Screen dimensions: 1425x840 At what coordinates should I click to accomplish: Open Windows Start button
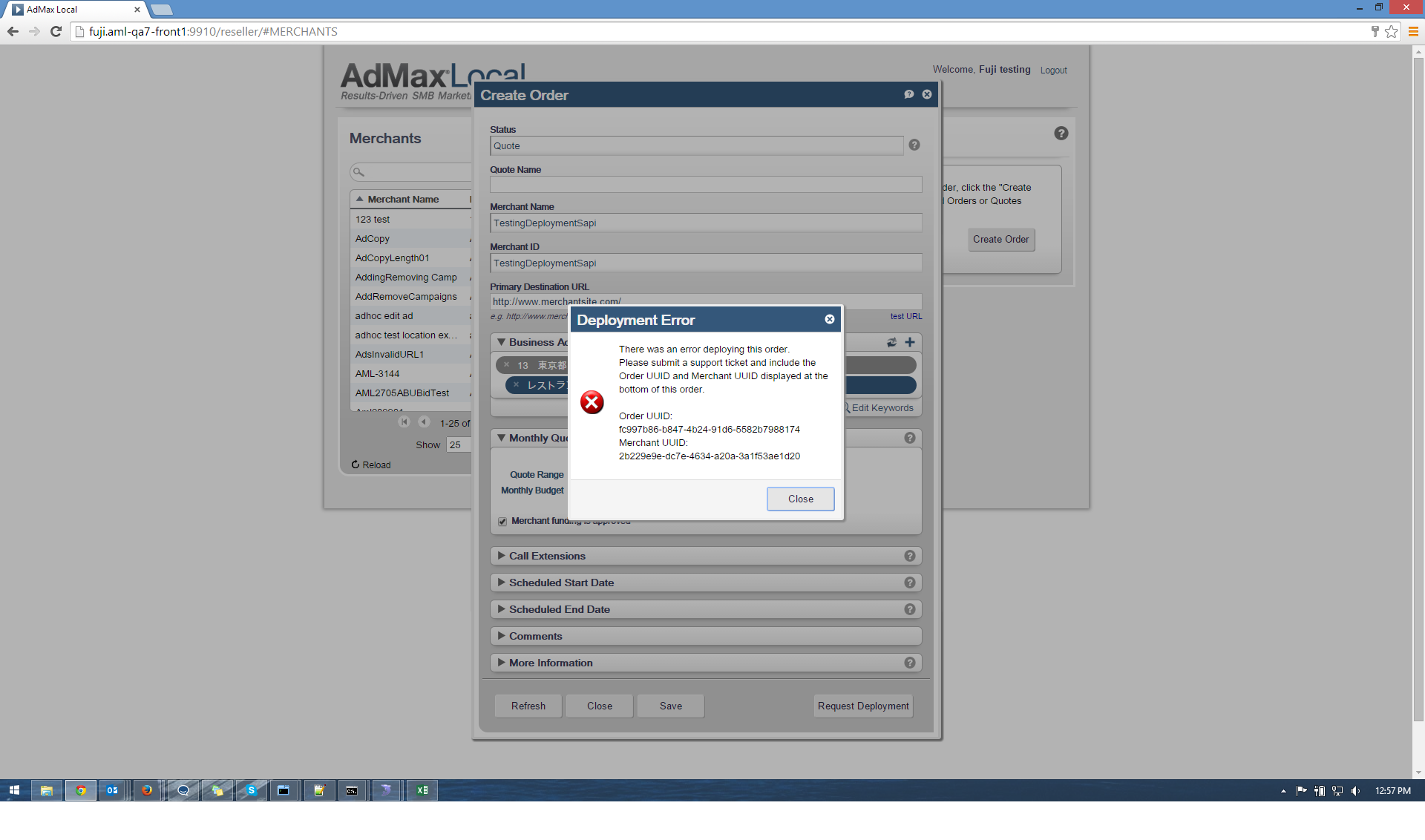(14, 790)
